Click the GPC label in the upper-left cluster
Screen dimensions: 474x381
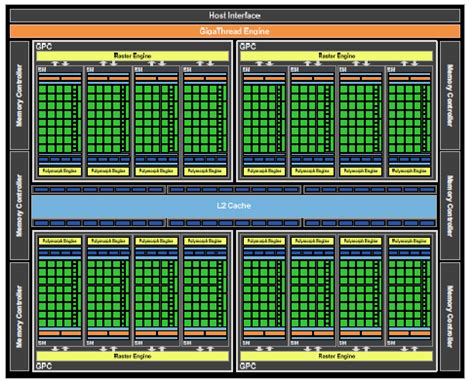tap(44, 47)
